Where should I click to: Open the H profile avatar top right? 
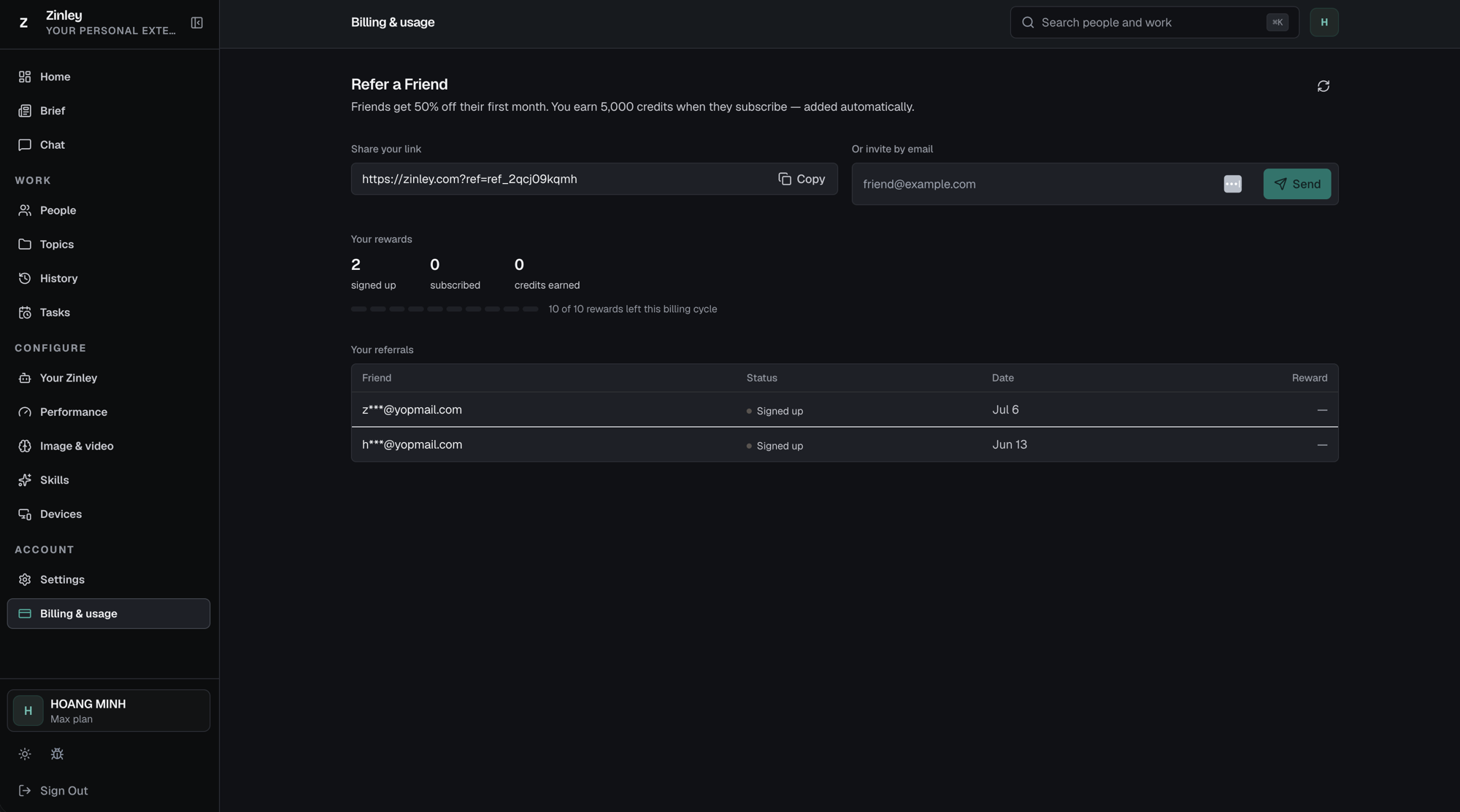[1323, 23]
